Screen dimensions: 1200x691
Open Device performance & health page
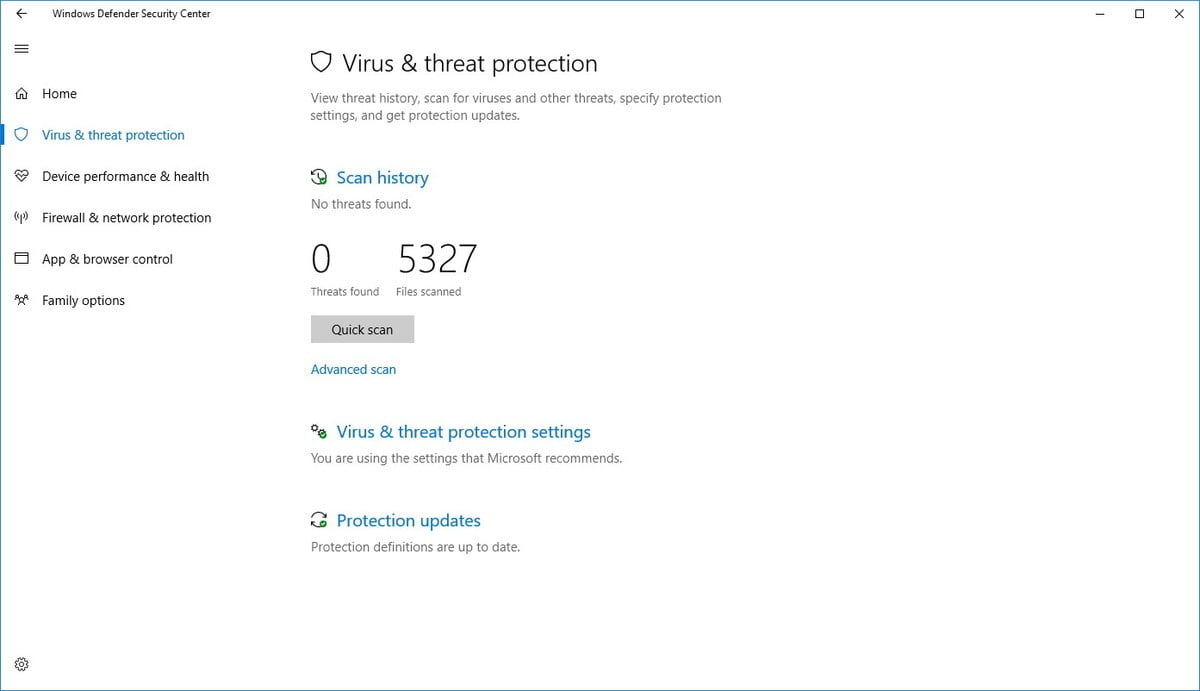125,177
